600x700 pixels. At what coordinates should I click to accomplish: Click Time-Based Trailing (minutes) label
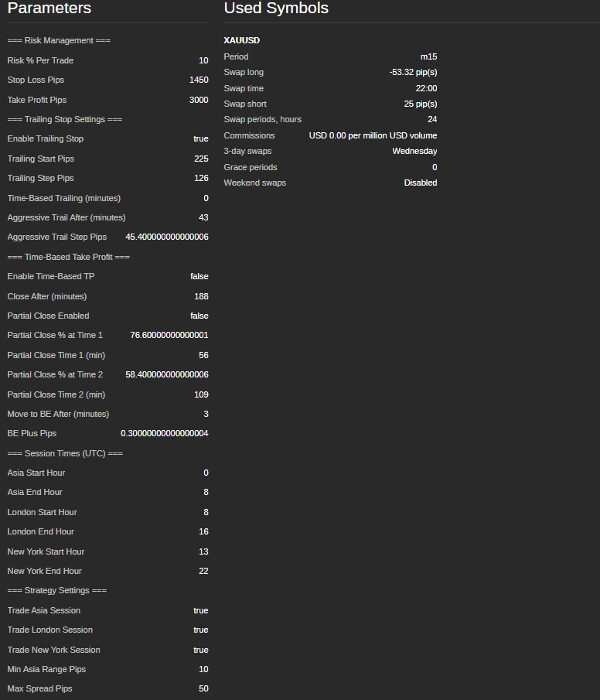[x=64, y=198]
